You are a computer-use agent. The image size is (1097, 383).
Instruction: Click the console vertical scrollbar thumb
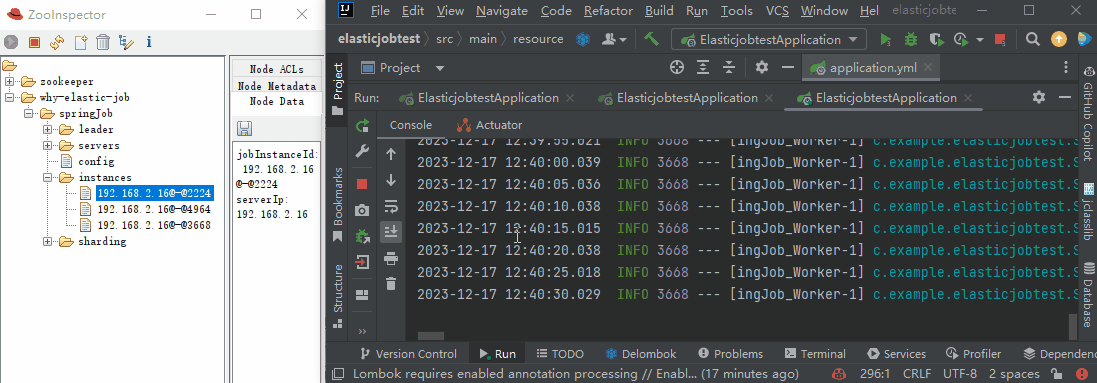[x=1073, y=326]
